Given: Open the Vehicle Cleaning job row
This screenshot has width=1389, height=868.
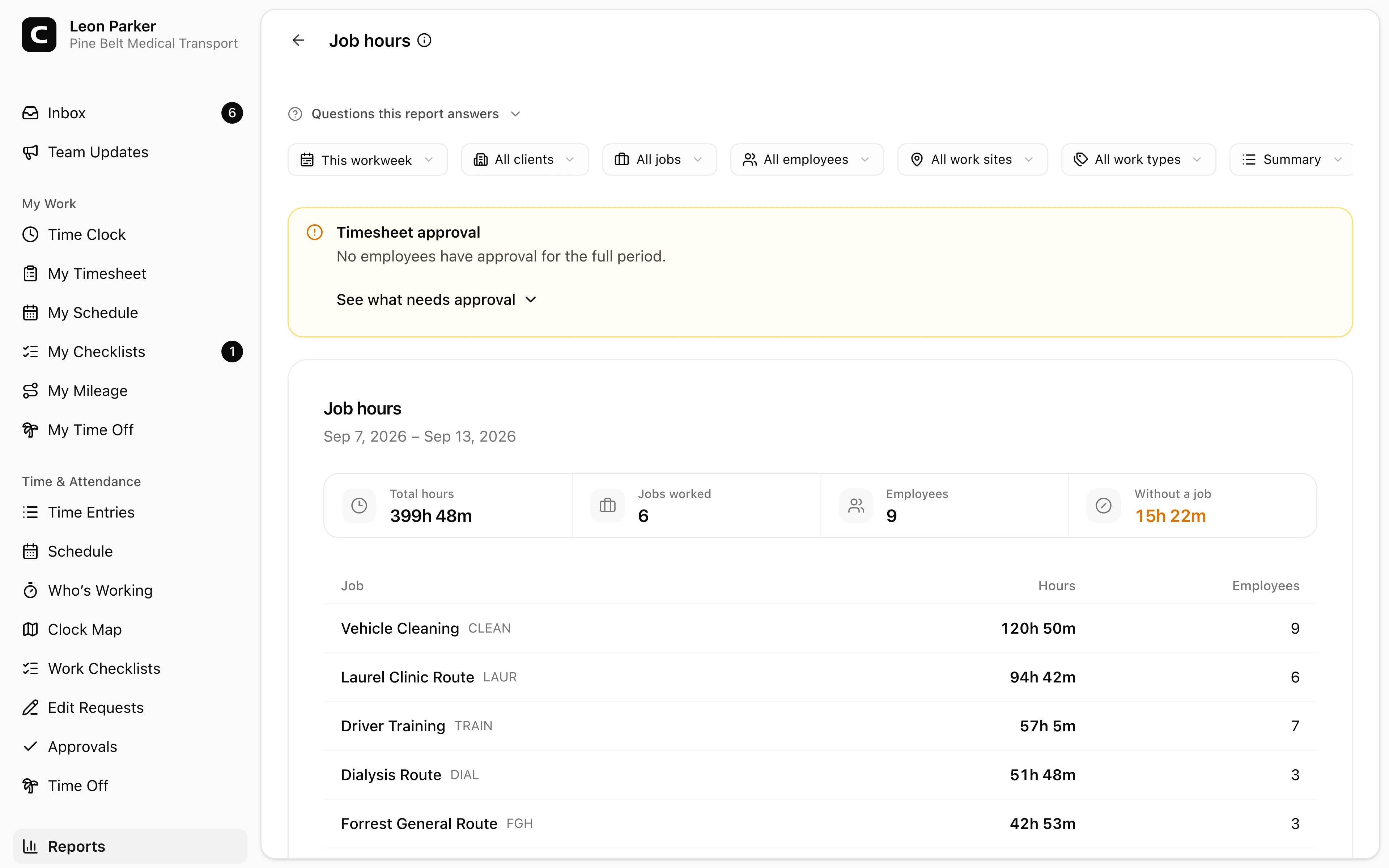Looking at the screenshot, I should 820,629.
